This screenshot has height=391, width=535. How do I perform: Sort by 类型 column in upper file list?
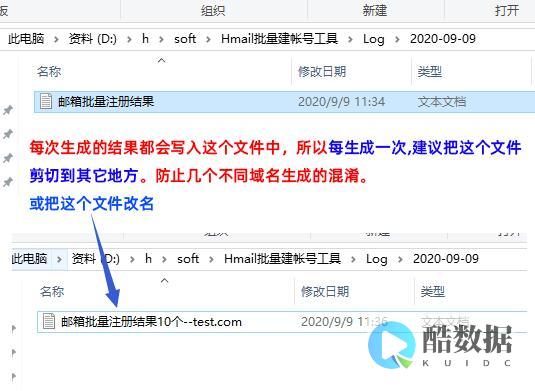[x=430, y=71]
